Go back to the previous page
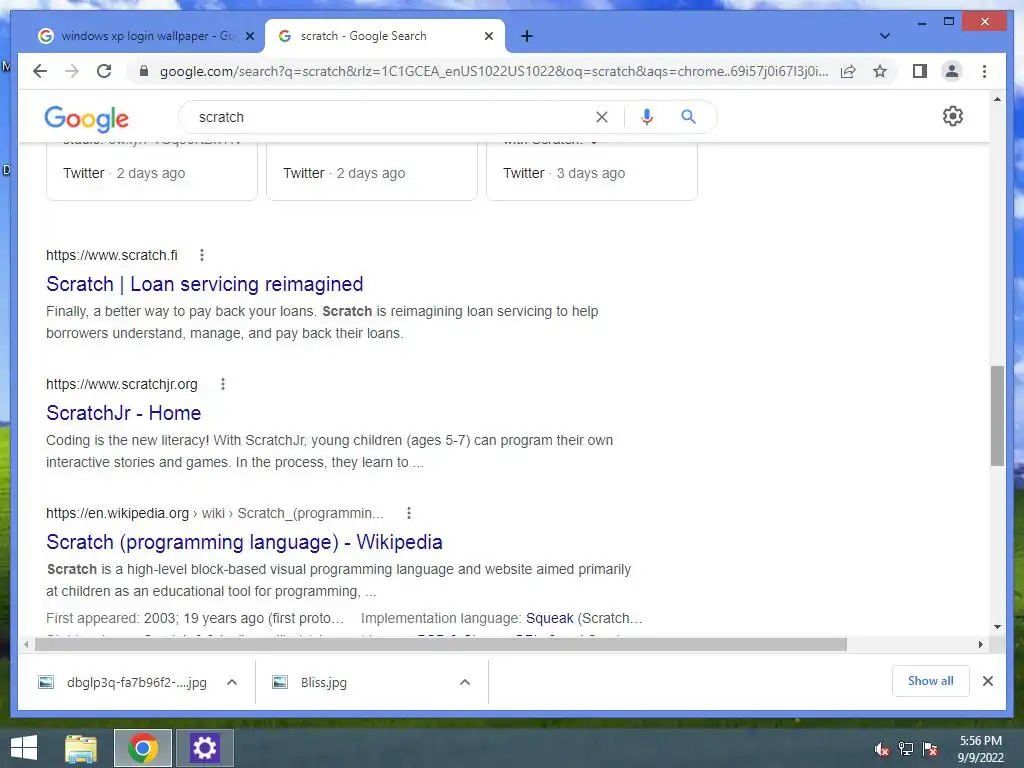The image size is (1024, 768). click(x=40, y=71)
